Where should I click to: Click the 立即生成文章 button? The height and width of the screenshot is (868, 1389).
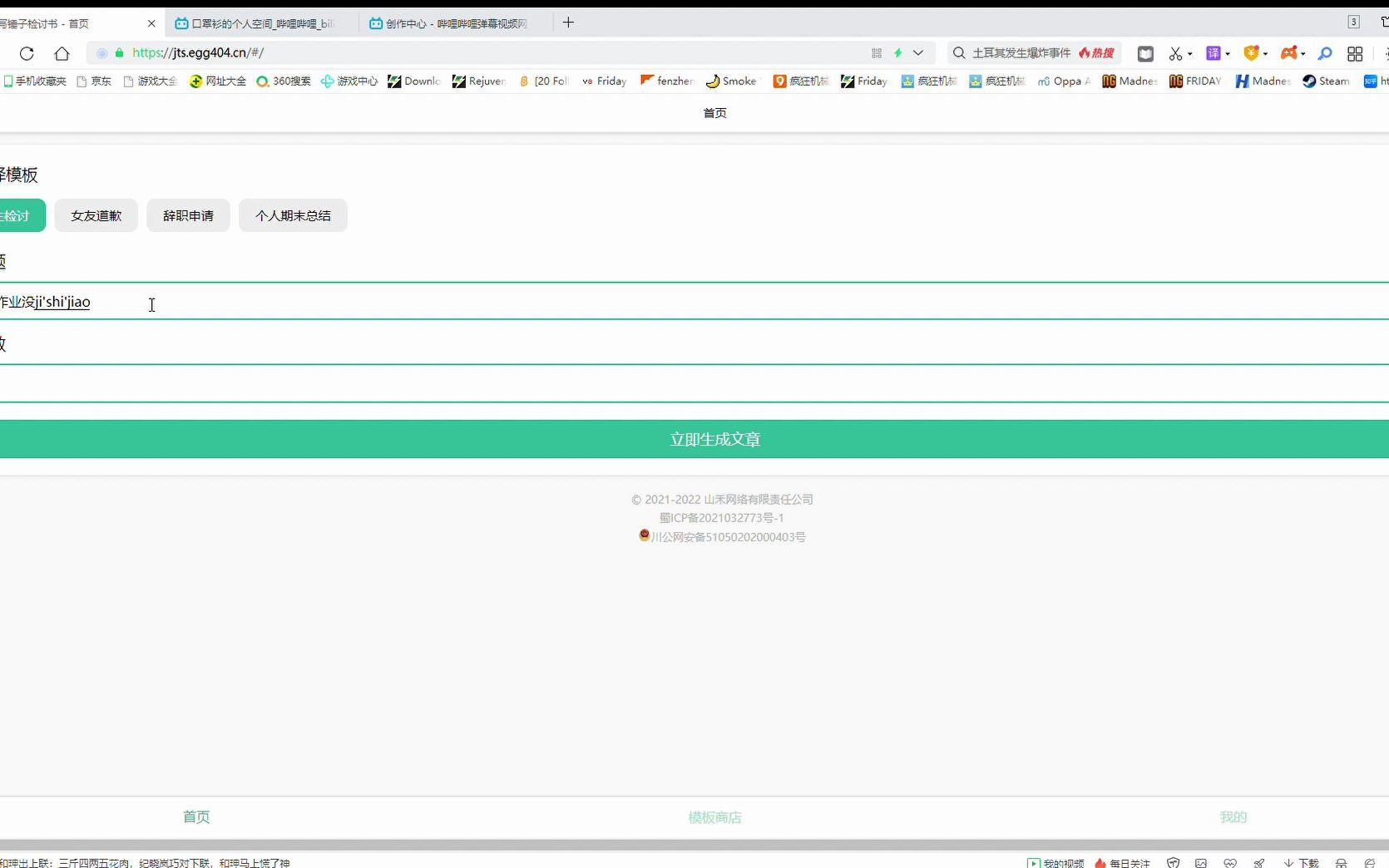(x=694, y=439)
